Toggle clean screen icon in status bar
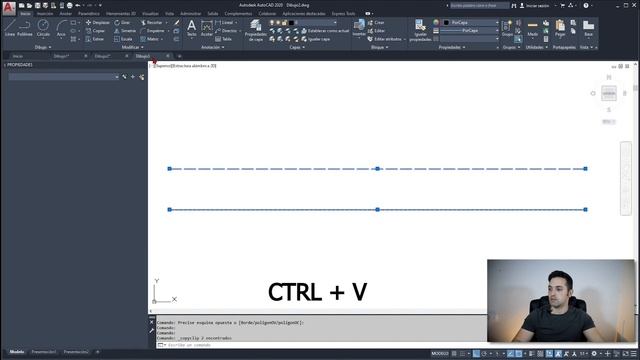This screenshot has height=360, width=640. [625, 353]
